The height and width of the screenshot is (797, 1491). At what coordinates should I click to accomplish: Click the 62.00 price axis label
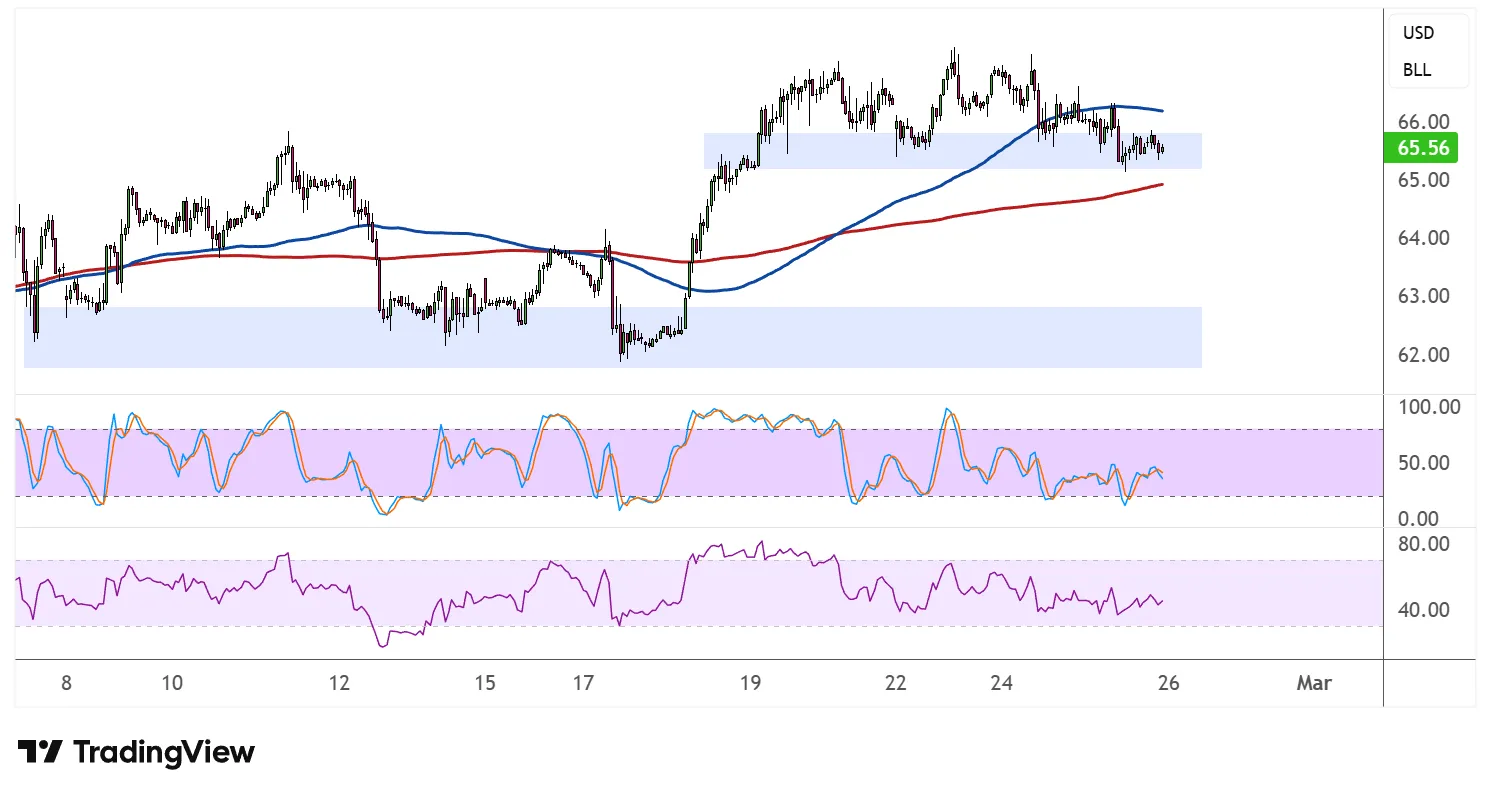click(1423, 355)
